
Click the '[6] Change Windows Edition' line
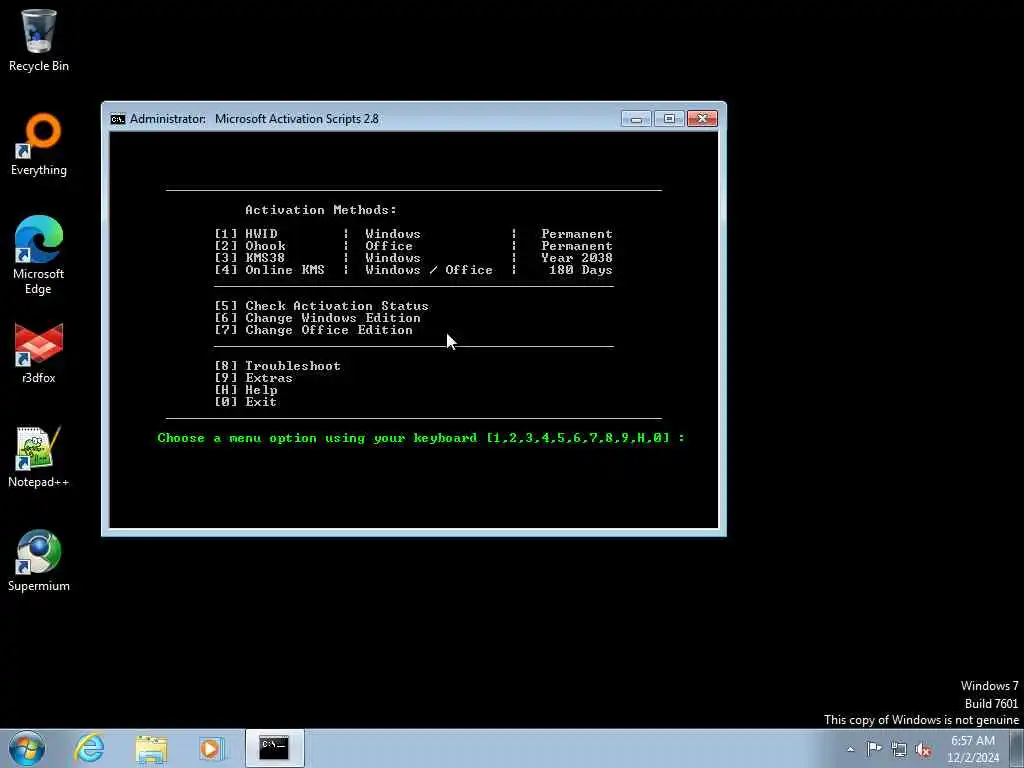(x=317, y=318)
